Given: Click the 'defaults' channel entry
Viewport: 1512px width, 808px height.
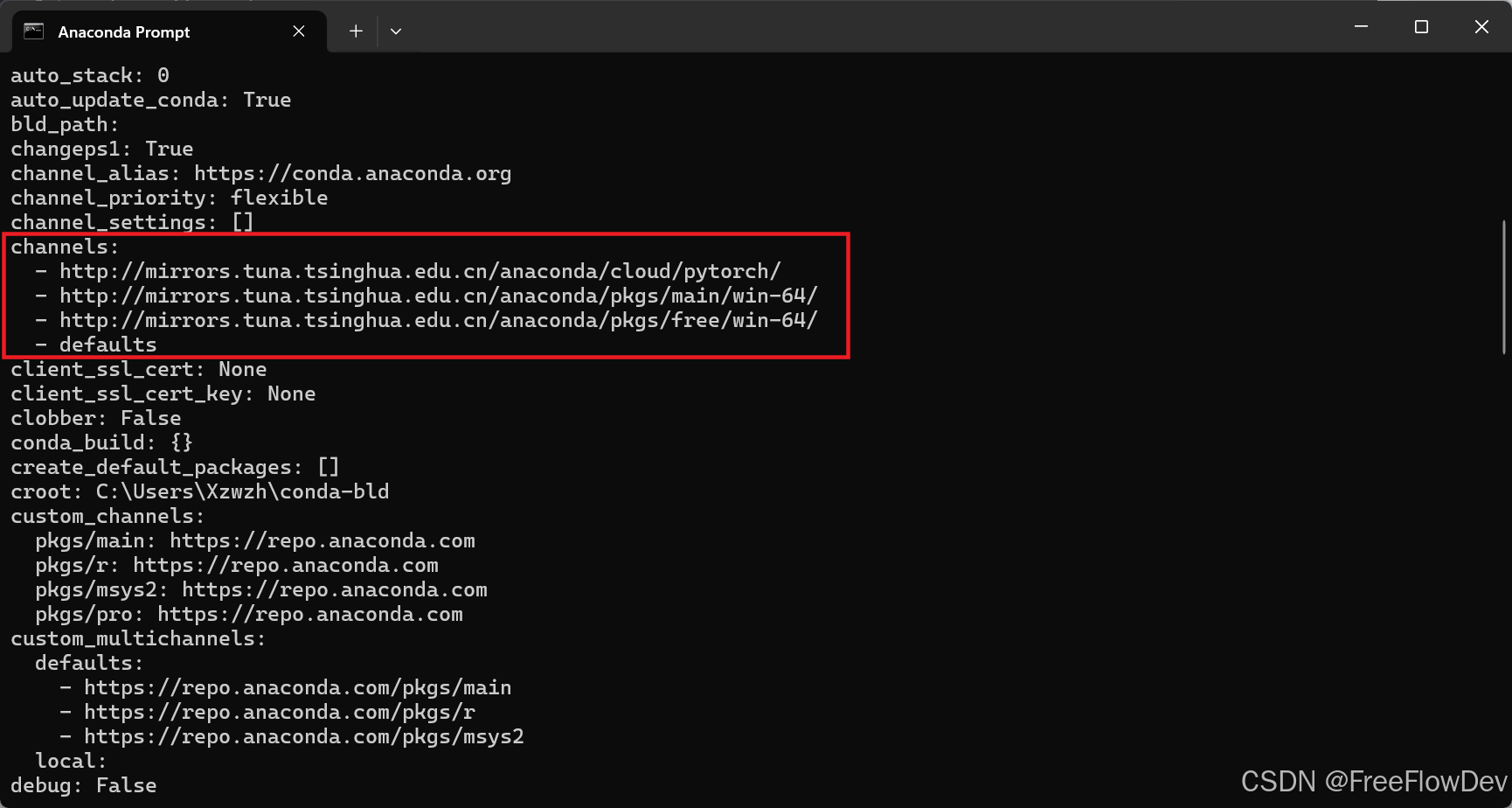Looking at the screenshot, I should tap(108, 345).
